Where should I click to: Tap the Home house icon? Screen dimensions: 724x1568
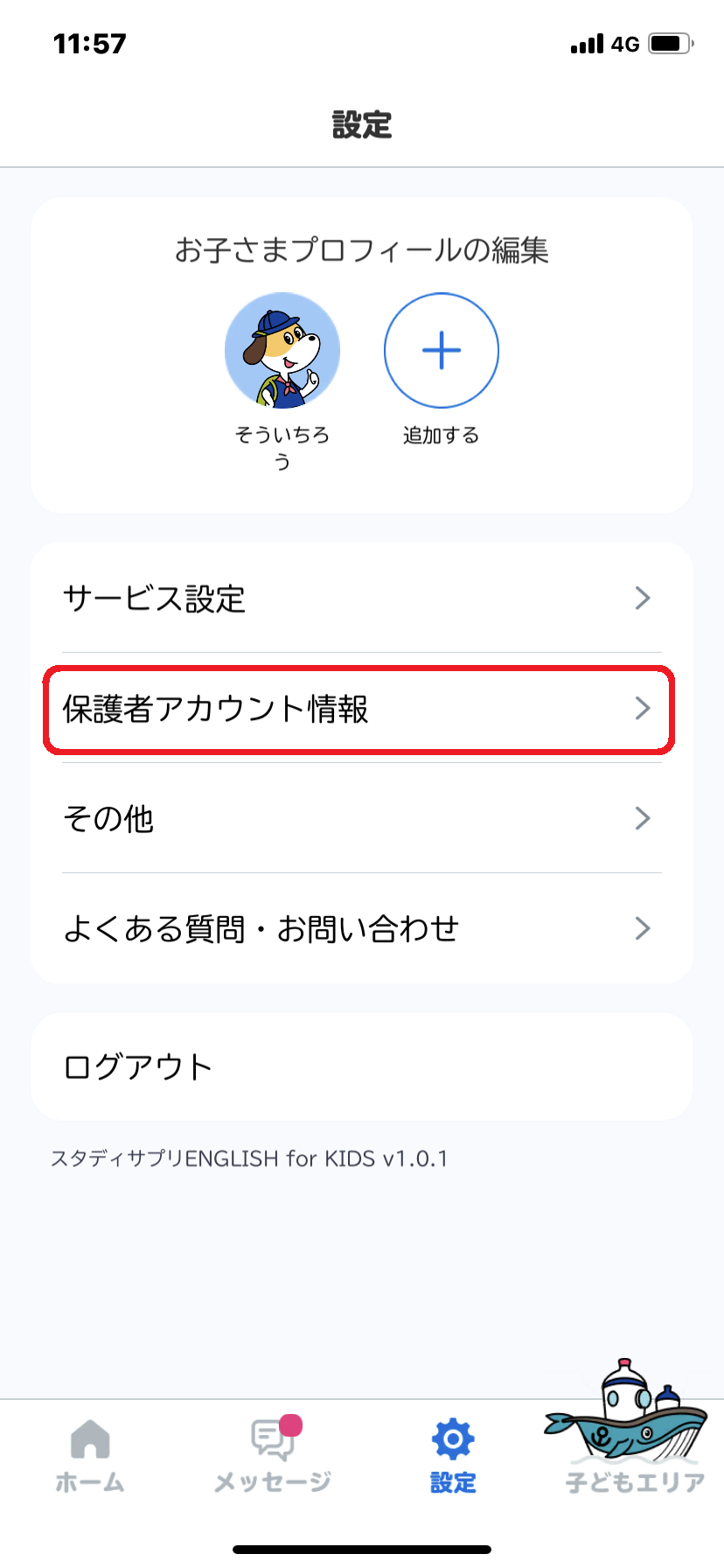click(x=90, y=1439)
